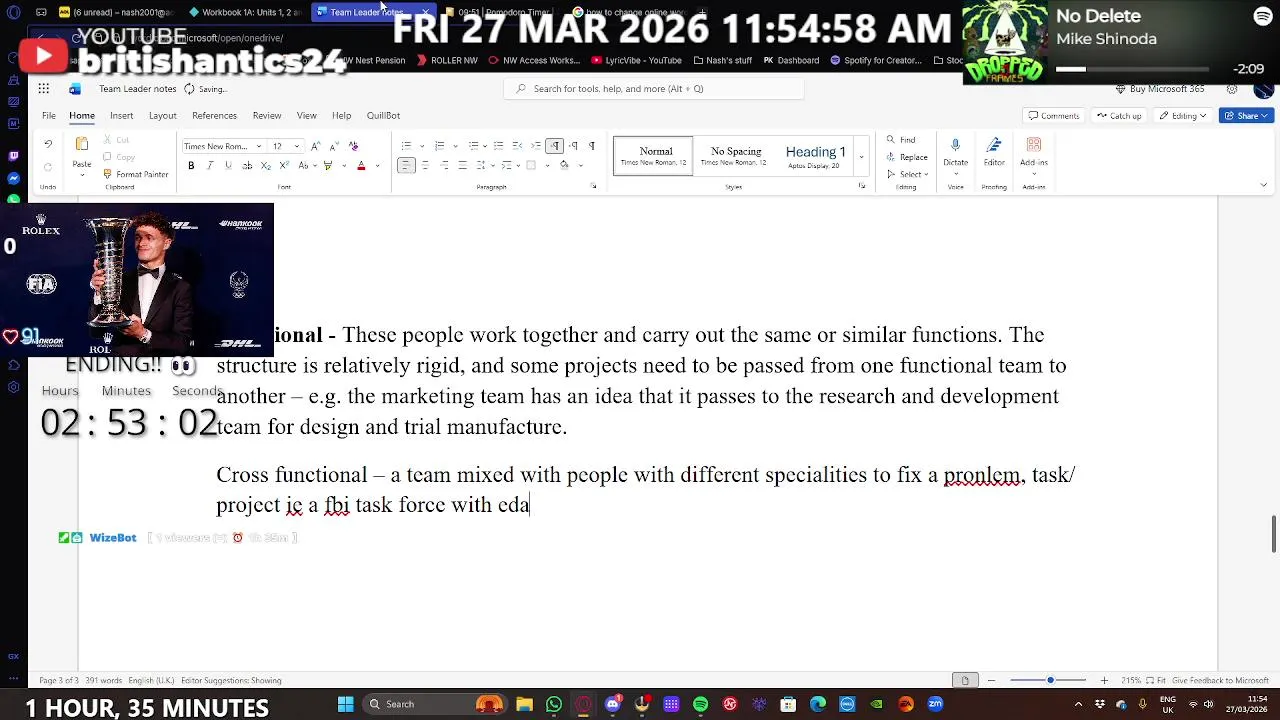Align paragraph text to the right
Screen dimensions: 1280x720
(443, 166)
